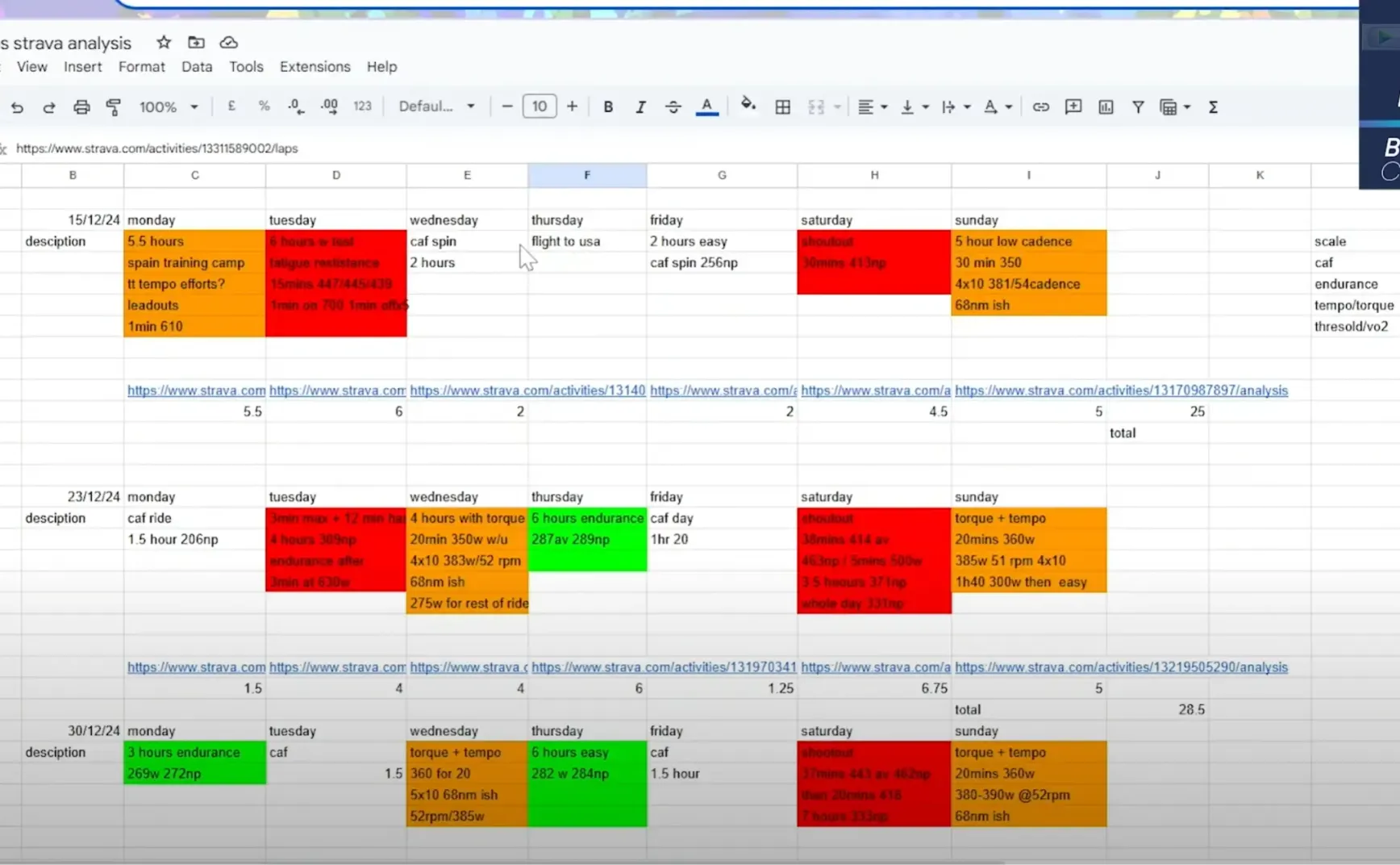The height and width of the screenshot is (865, 1400).
Task: Print the spreadsheet
Action: tap(81, 107)
